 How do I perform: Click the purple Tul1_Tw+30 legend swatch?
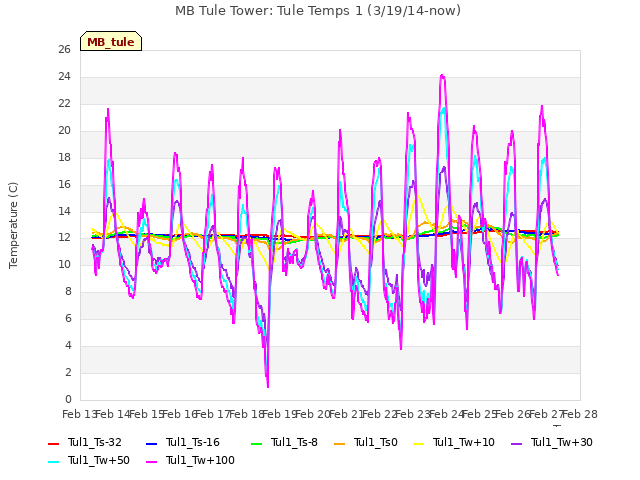517,443
